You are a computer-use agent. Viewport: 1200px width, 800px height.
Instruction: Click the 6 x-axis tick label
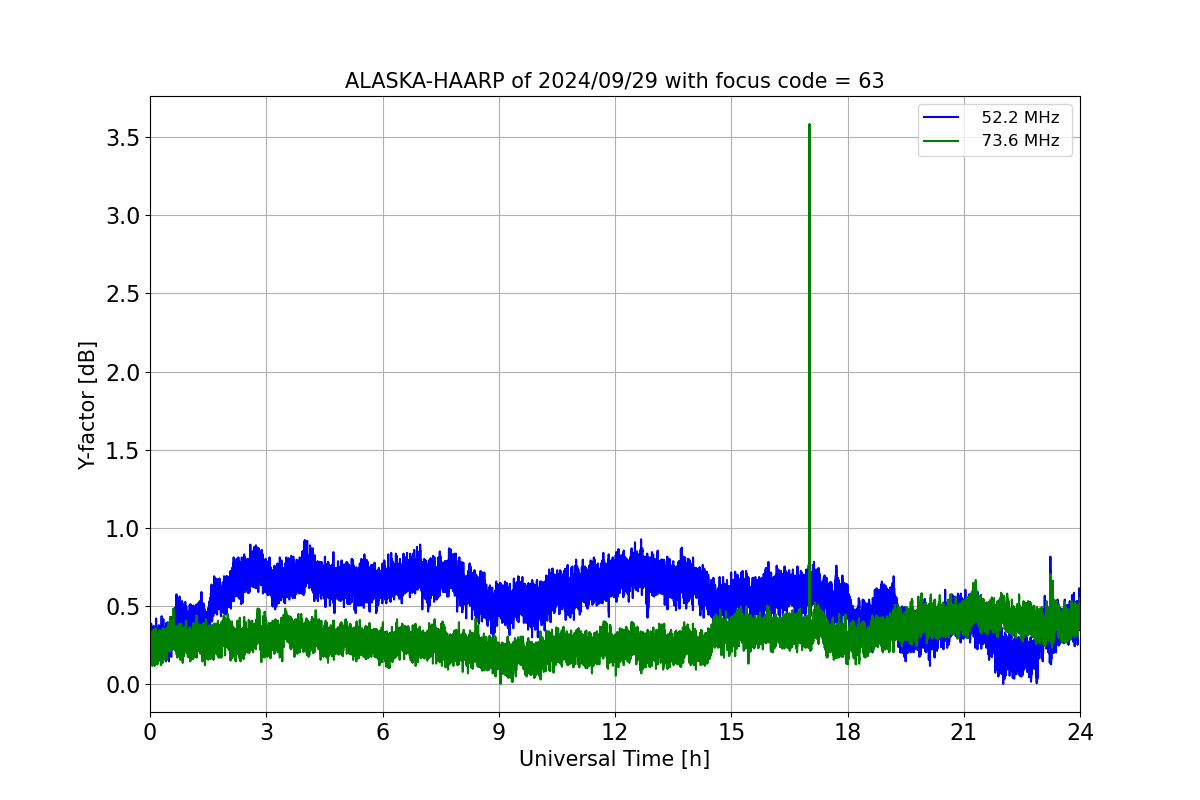[x=383, y=732]
